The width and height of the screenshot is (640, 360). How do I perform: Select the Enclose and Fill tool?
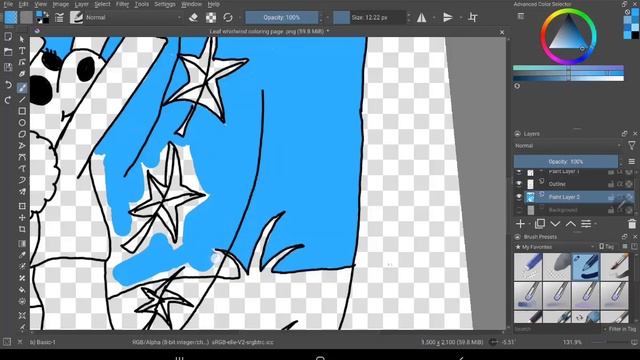pyautogui.click(x=22, y=301)
